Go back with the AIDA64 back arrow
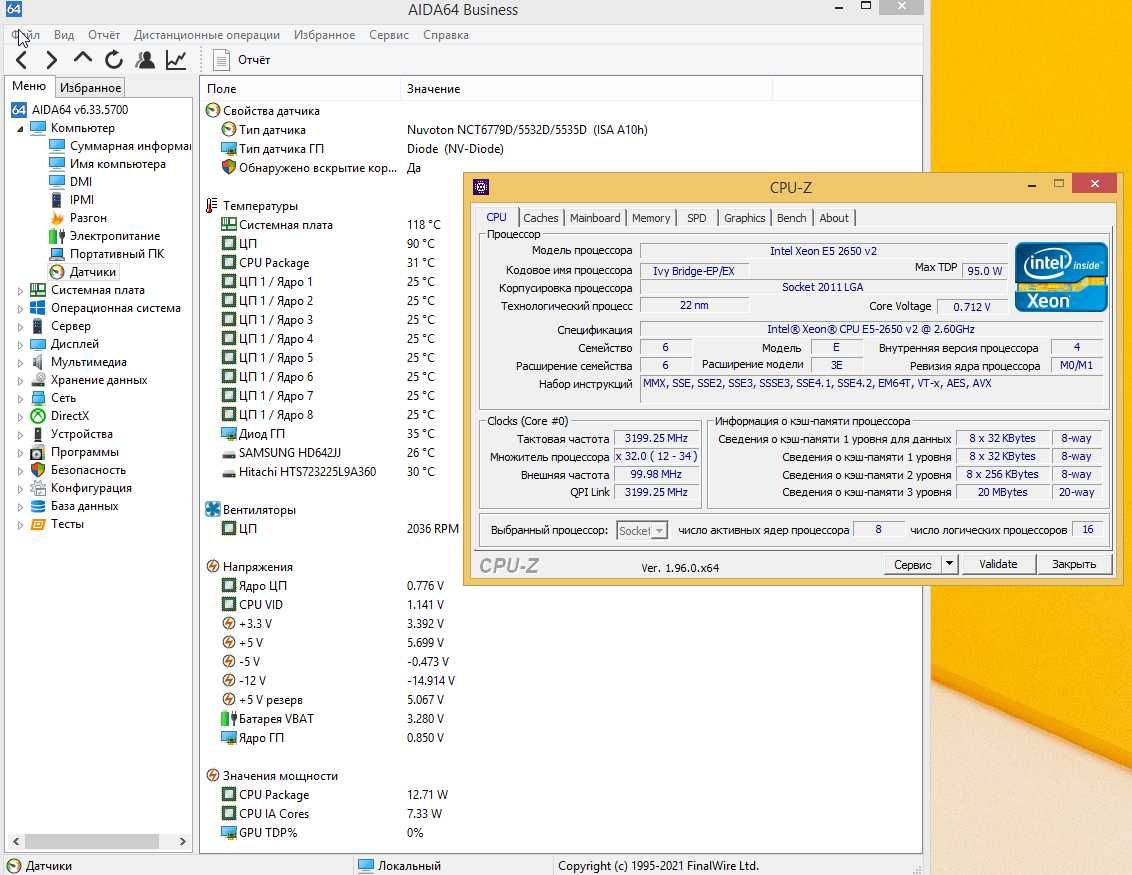 click(x=22, y=60)
